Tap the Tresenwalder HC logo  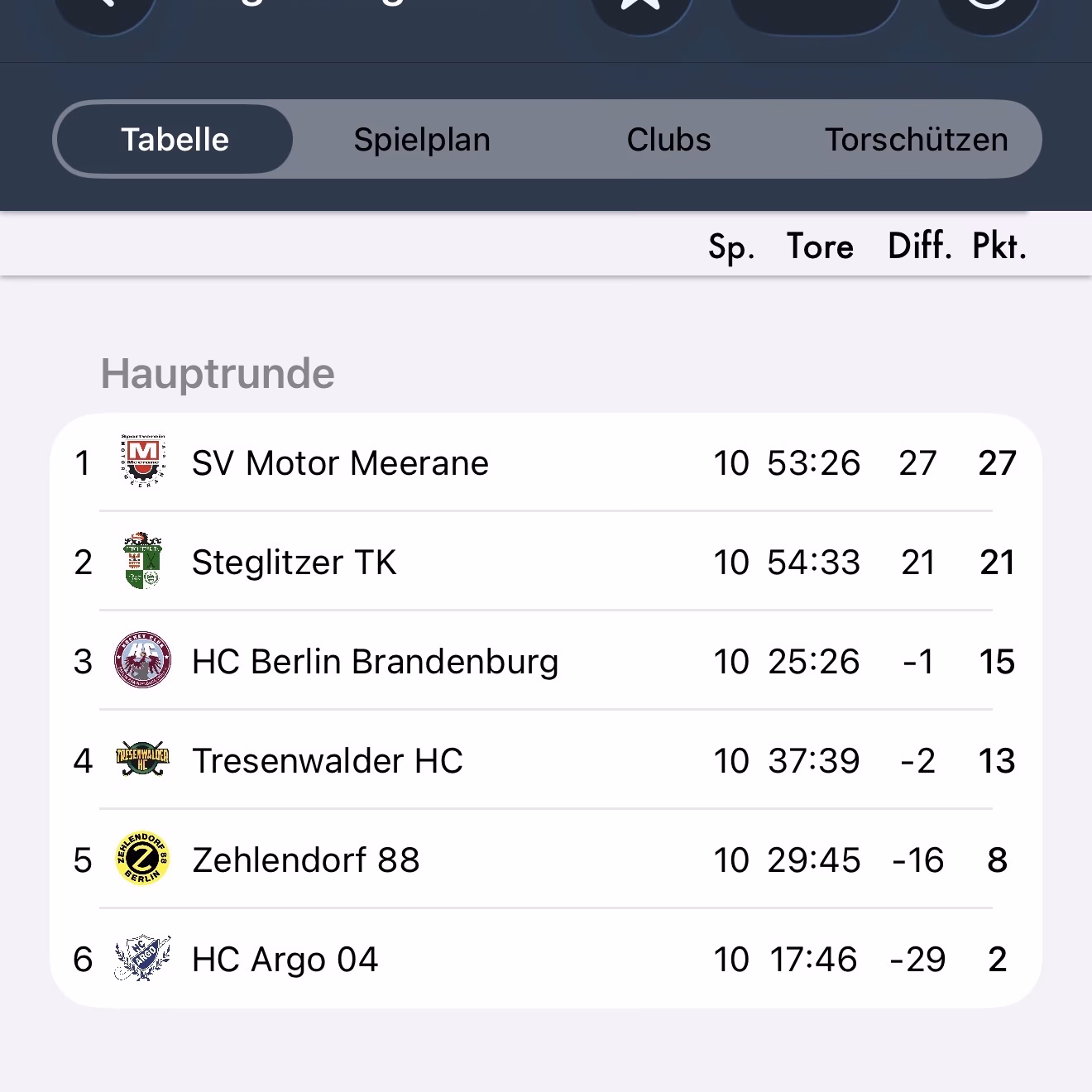tap(143, 760)
